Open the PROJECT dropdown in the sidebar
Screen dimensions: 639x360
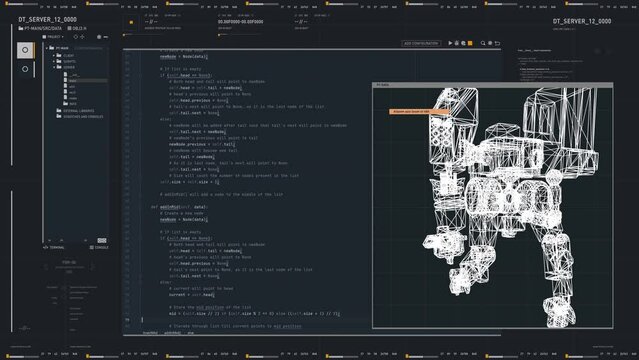53,37
